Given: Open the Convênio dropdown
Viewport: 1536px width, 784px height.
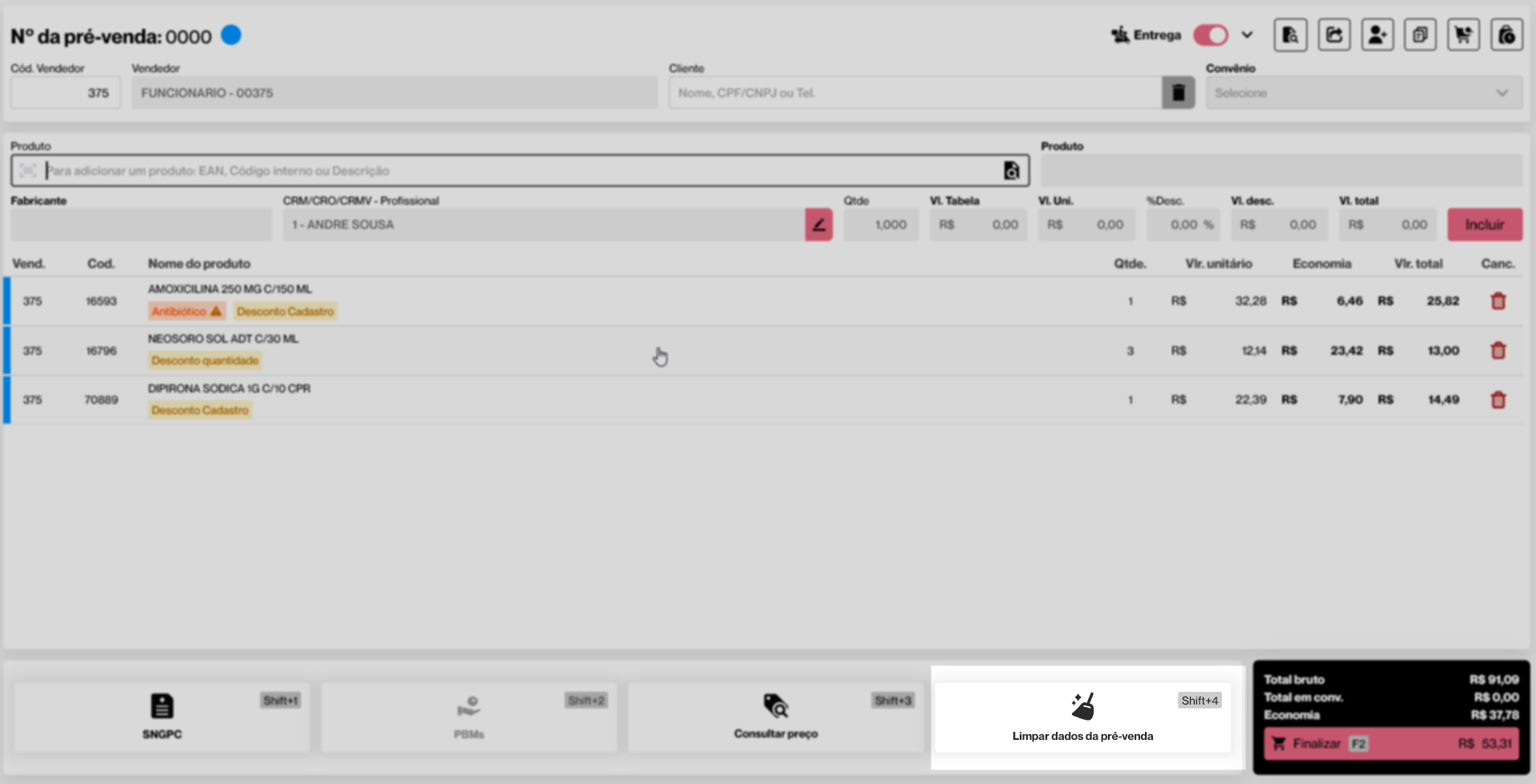Looking at the screenshot, I should point(1364,93).
